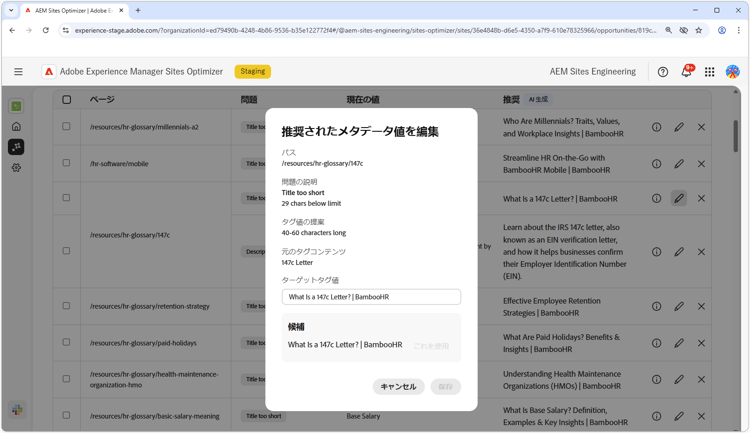750x433 pixels.
Task: Select the home icon in left sidebar
Action: (16, 126)
